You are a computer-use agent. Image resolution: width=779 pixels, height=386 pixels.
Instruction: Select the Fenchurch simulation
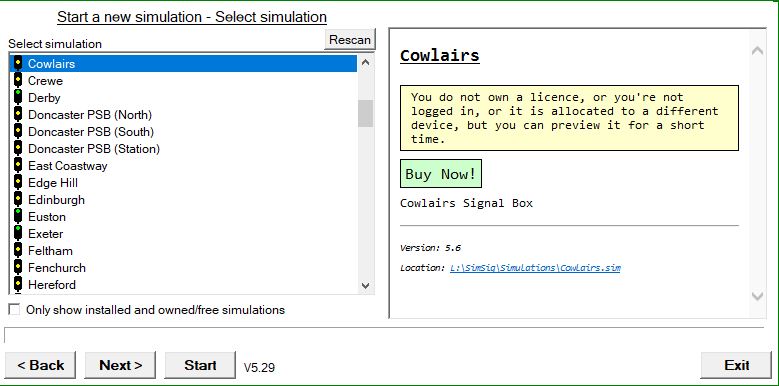[x=183, y=267]
